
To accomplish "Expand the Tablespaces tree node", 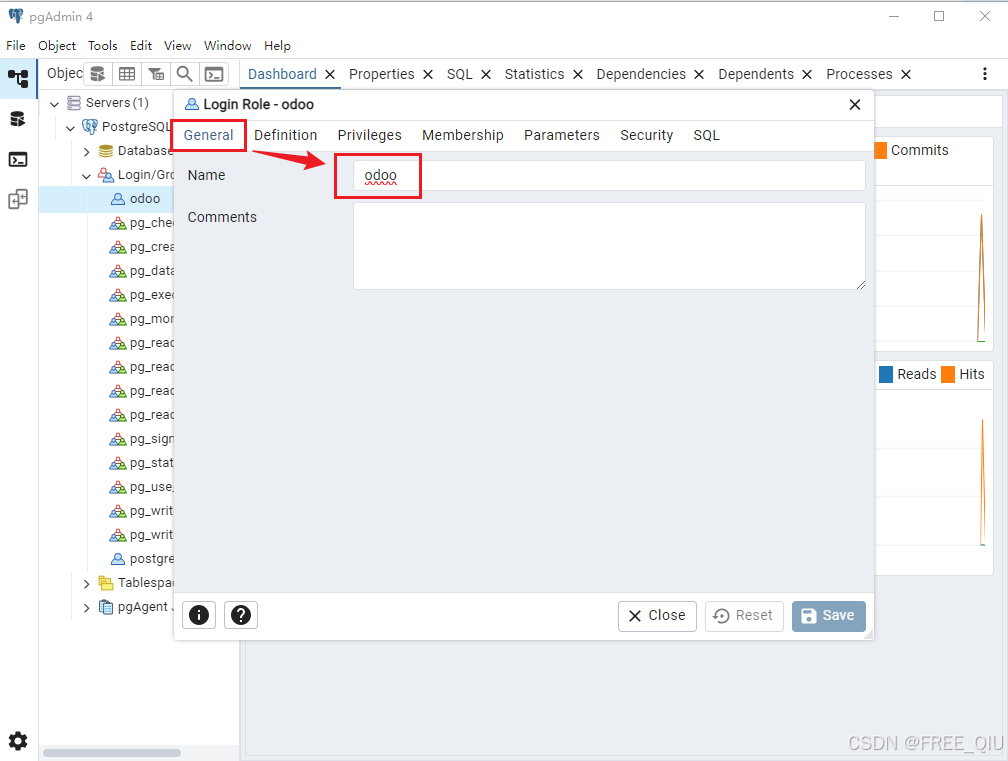I will (87, 584).
